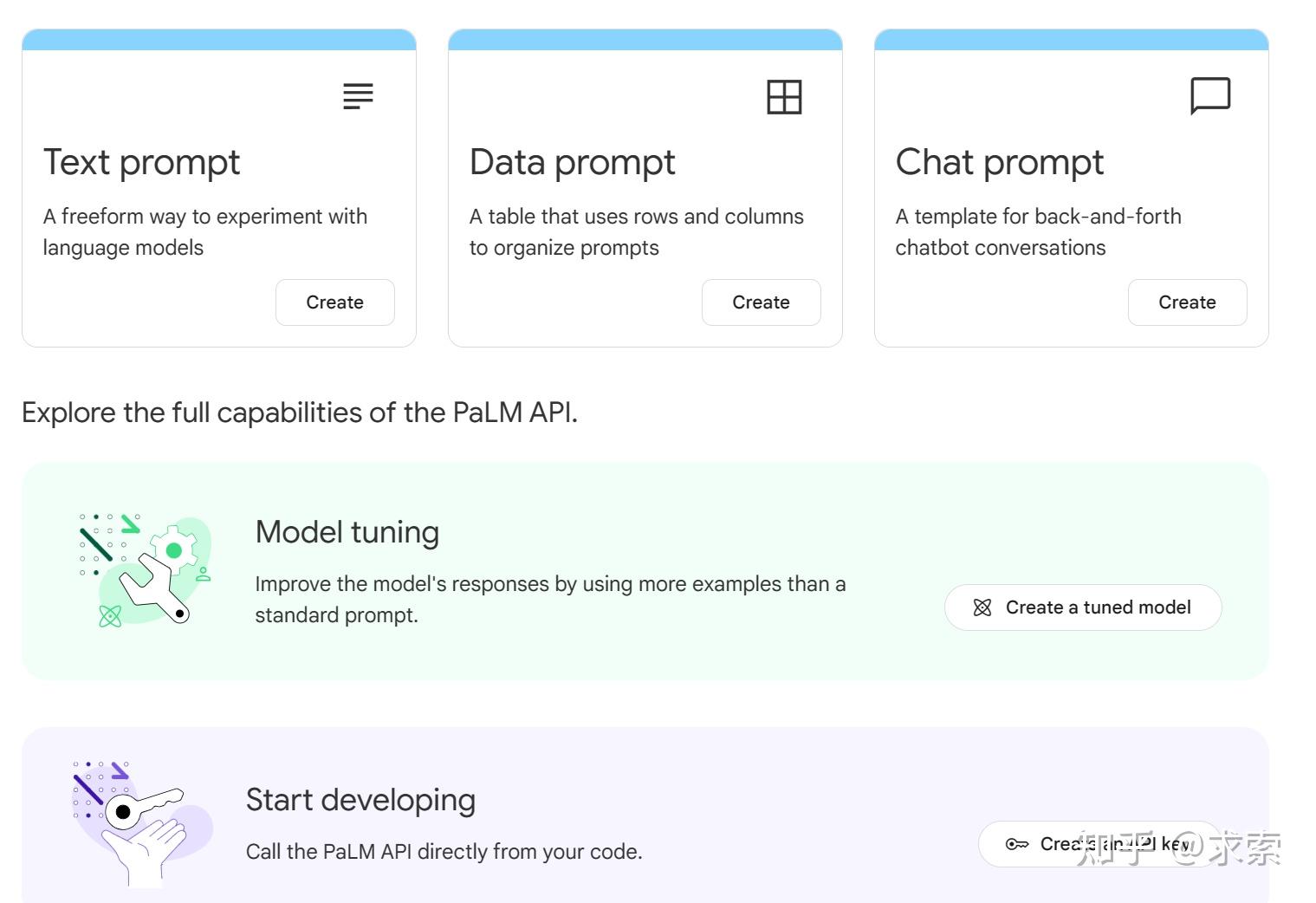Click the table grid icon on Data prompt card
This screenshot has width=1316, height=903.
(784, 97)
